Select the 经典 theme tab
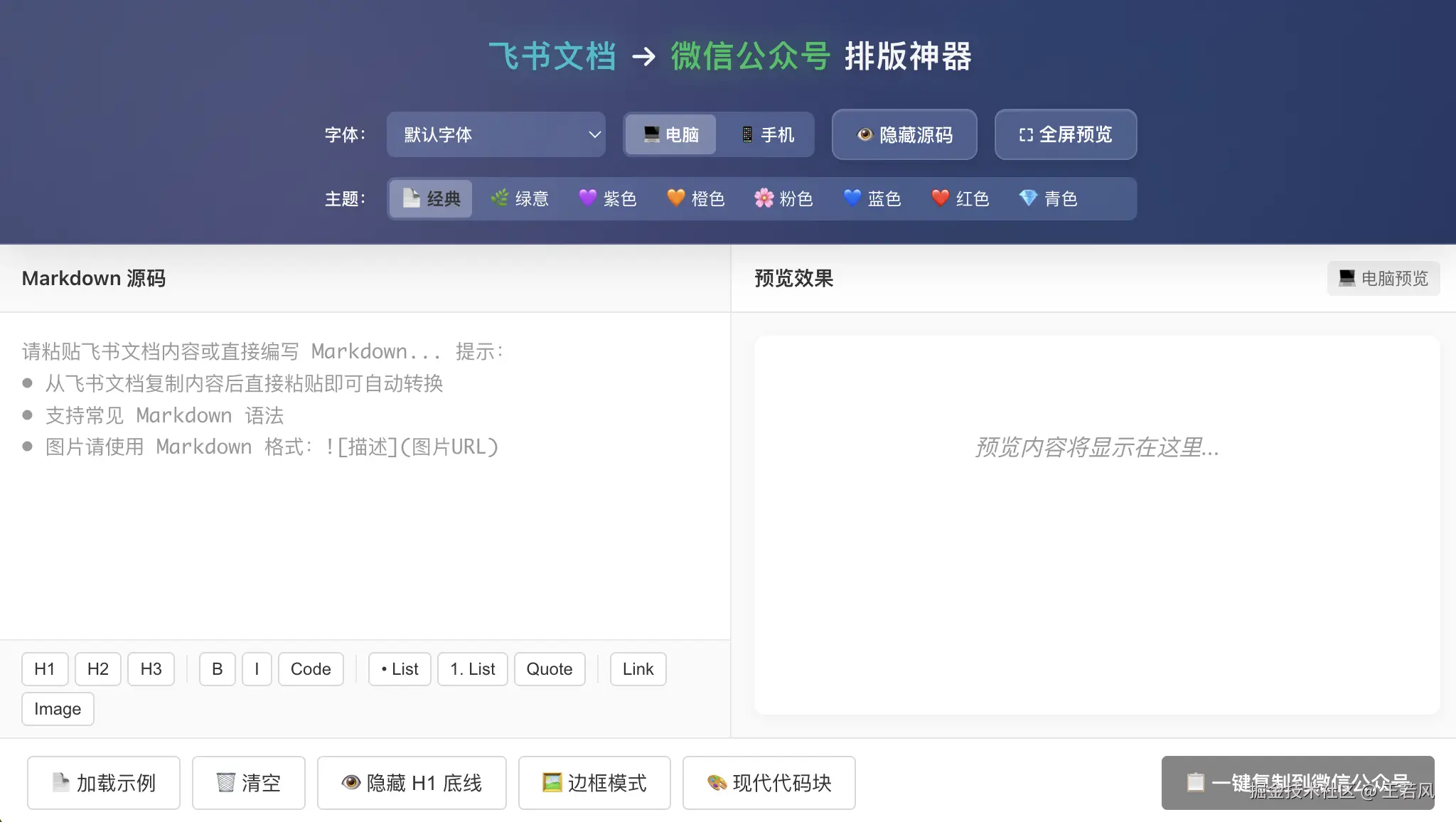Viewport: 1456px width, 822px height. 431,198
